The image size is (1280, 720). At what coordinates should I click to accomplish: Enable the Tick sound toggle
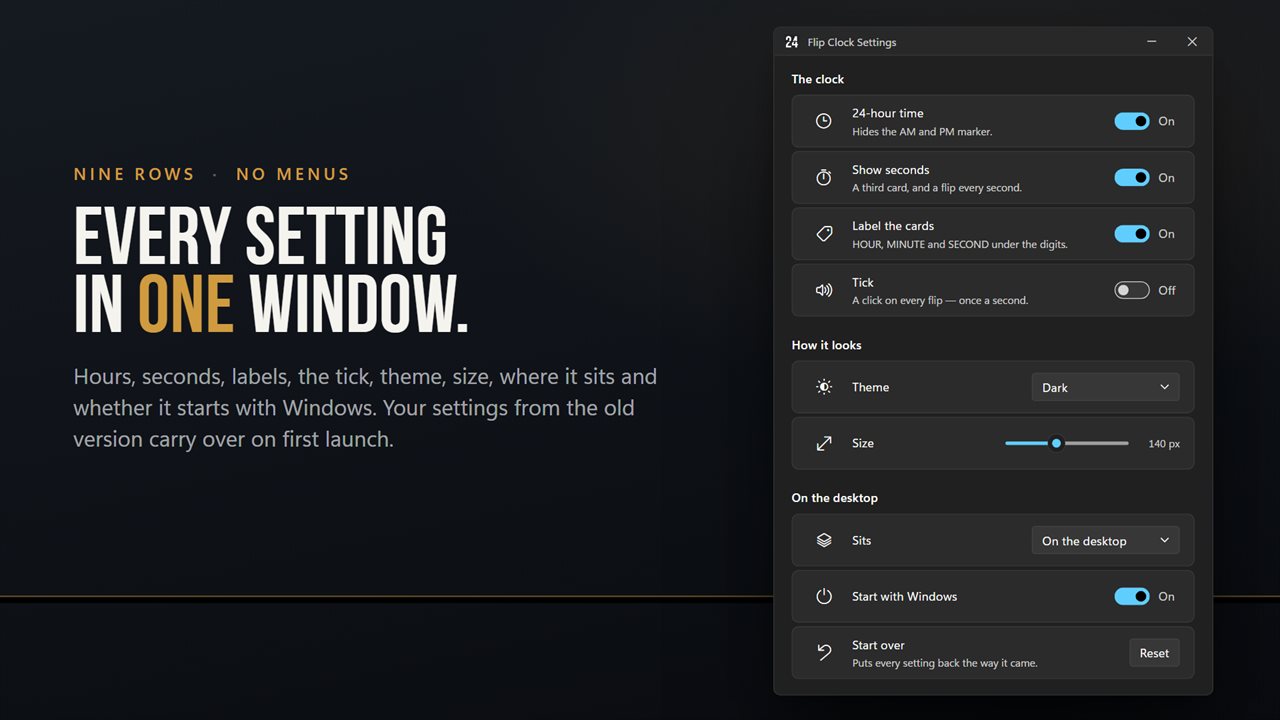pyautogui.click(x=1132, y=290)
